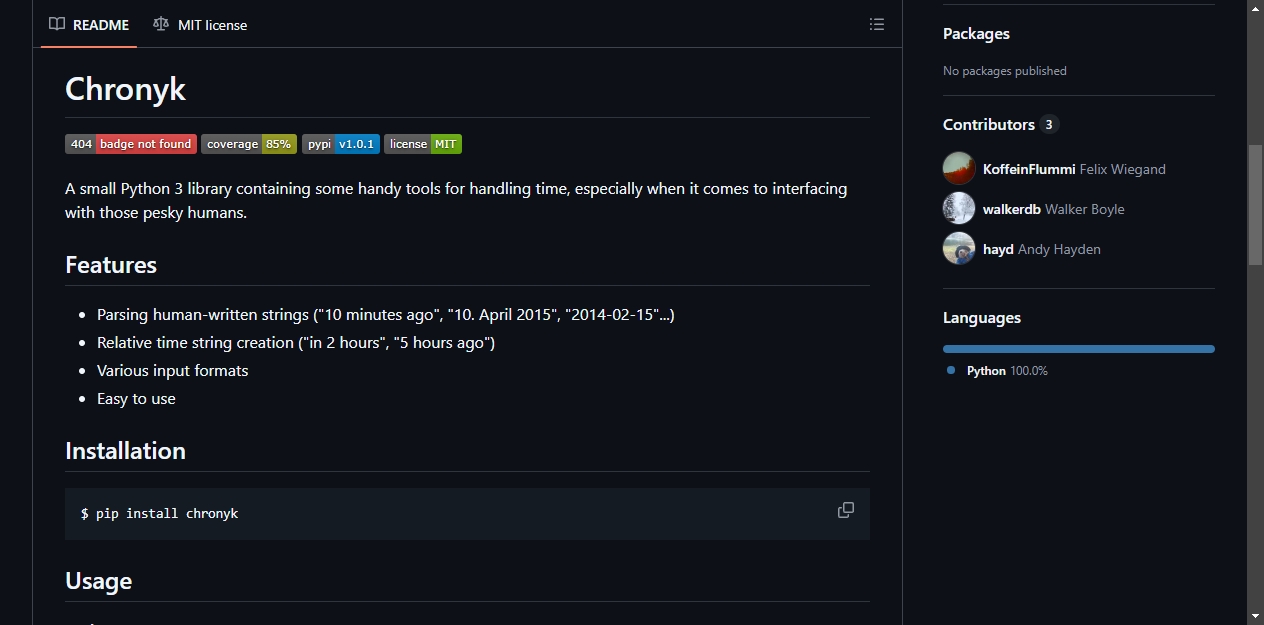Click the Installation heading
The image size is (1264, 625).
point(125,451)
